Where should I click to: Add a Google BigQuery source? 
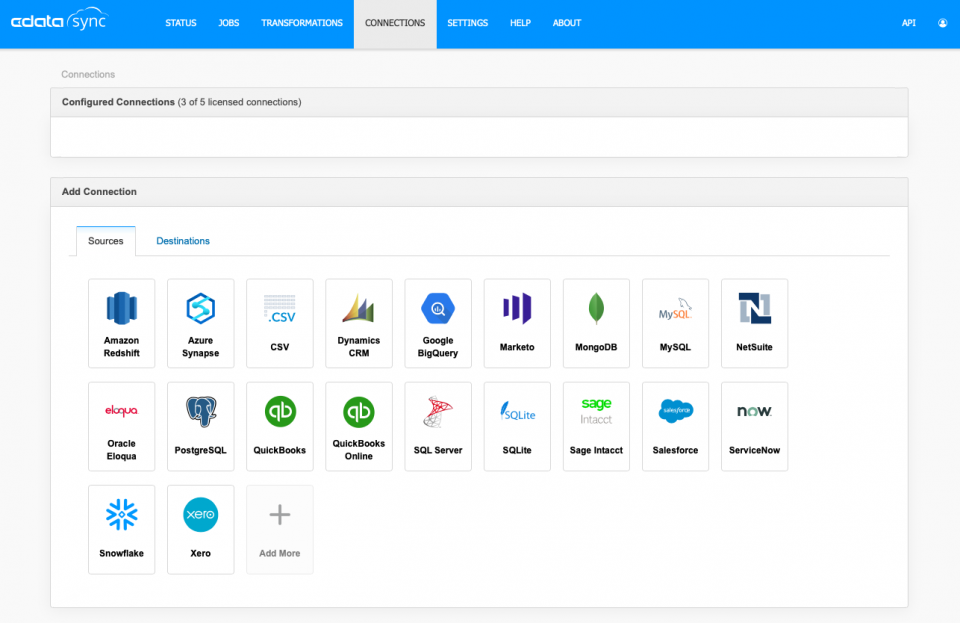click(437, 323)
